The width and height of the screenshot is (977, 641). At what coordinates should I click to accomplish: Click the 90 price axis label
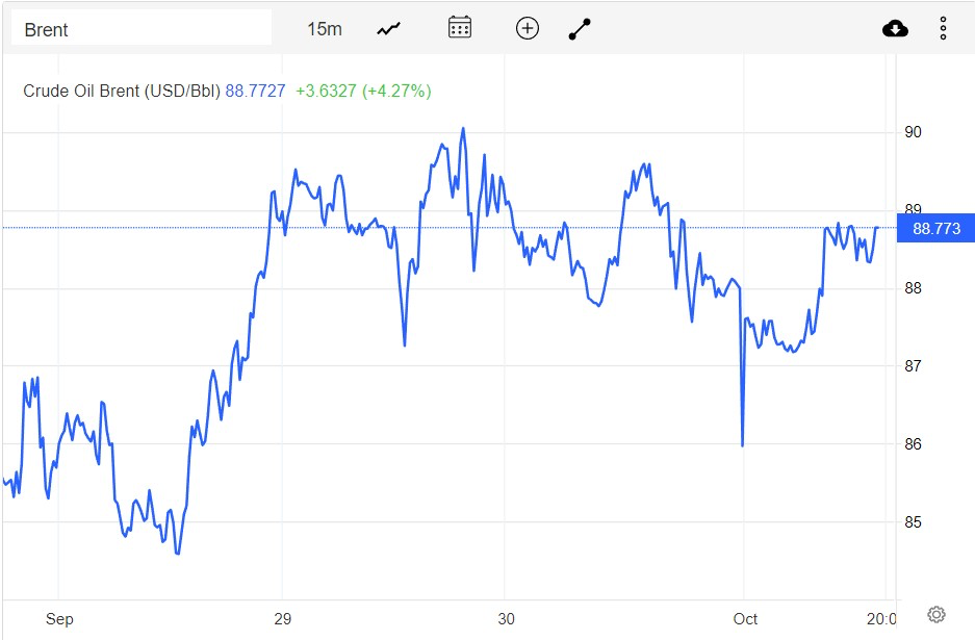(913, 132)
